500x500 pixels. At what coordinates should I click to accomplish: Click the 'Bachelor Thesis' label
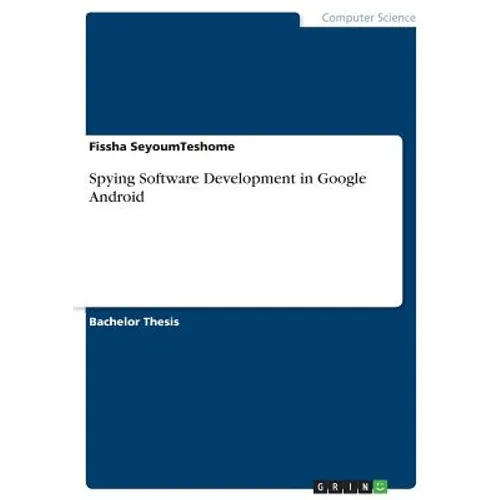click(134, 322)
